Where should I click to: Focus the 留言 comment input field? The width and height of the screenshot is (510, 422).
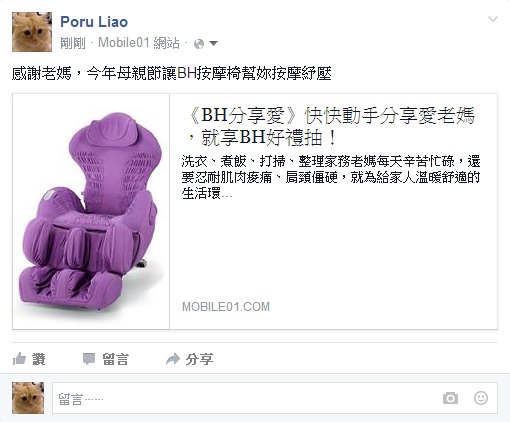tap(275, 398)
